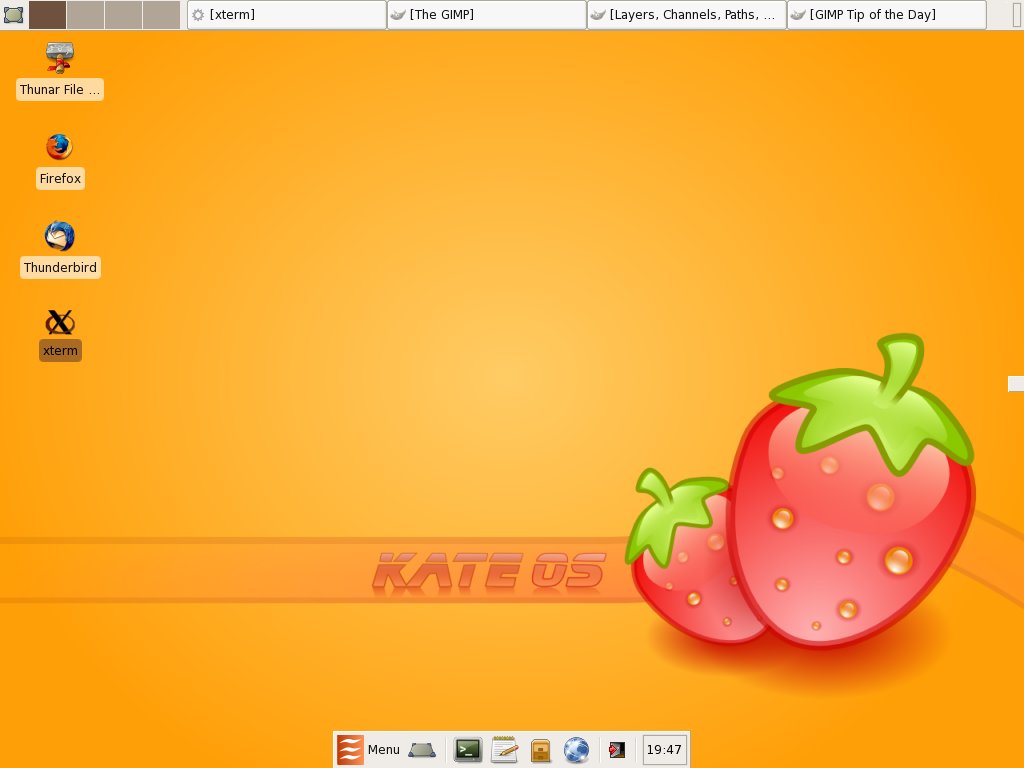Image resolution: width=1024 pixels, height=768 pixels.
Task: Launch the web browser globe icon
Action: pyautogui.click(x=576, y=750)
